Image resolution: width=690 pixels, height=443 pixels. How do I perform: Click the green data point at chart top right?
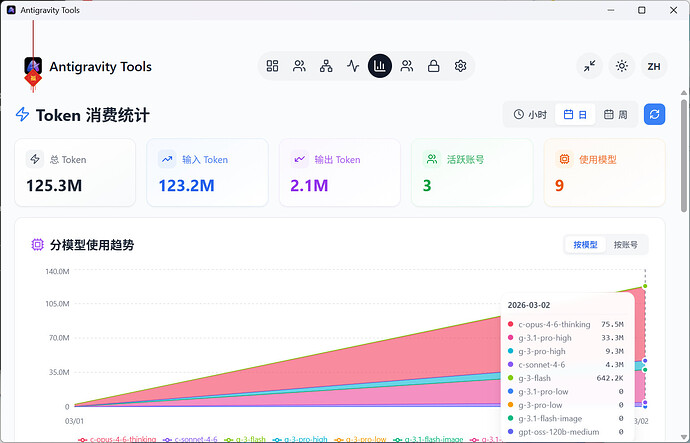pos(645,286)
